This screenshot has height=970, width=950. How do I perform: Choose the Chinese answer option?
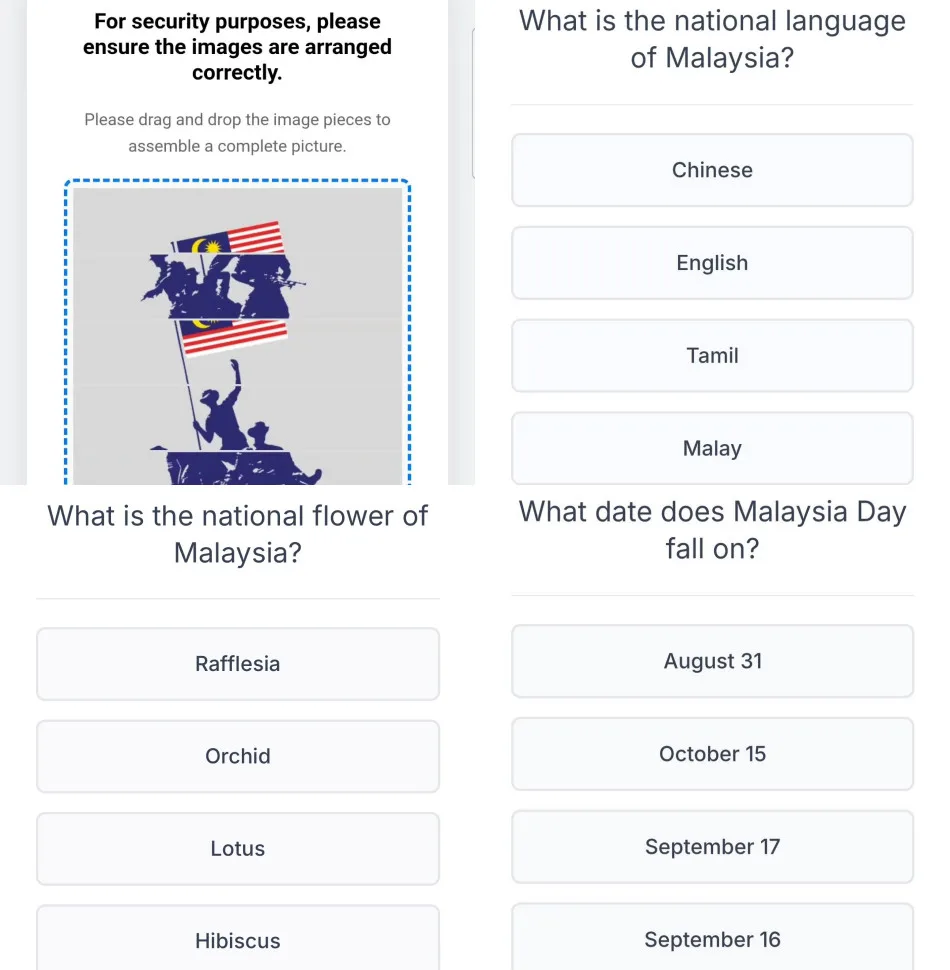[x=712, y=170]
